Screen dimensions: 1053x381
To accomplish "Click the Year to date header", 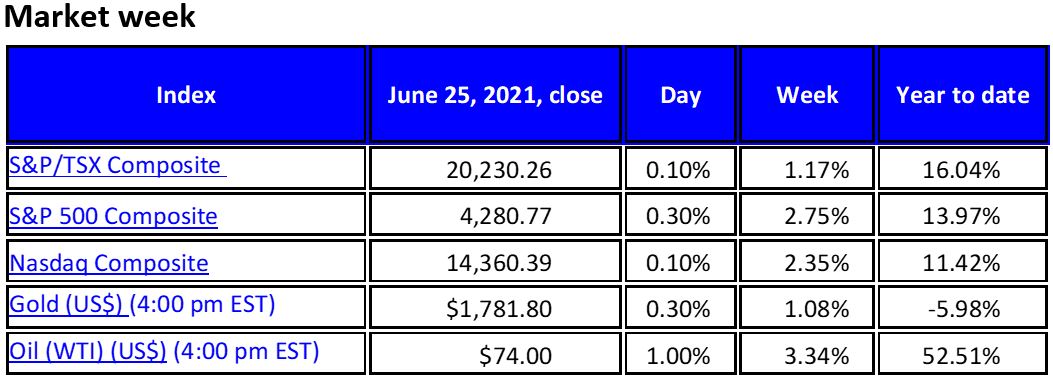I will point(962,94).
